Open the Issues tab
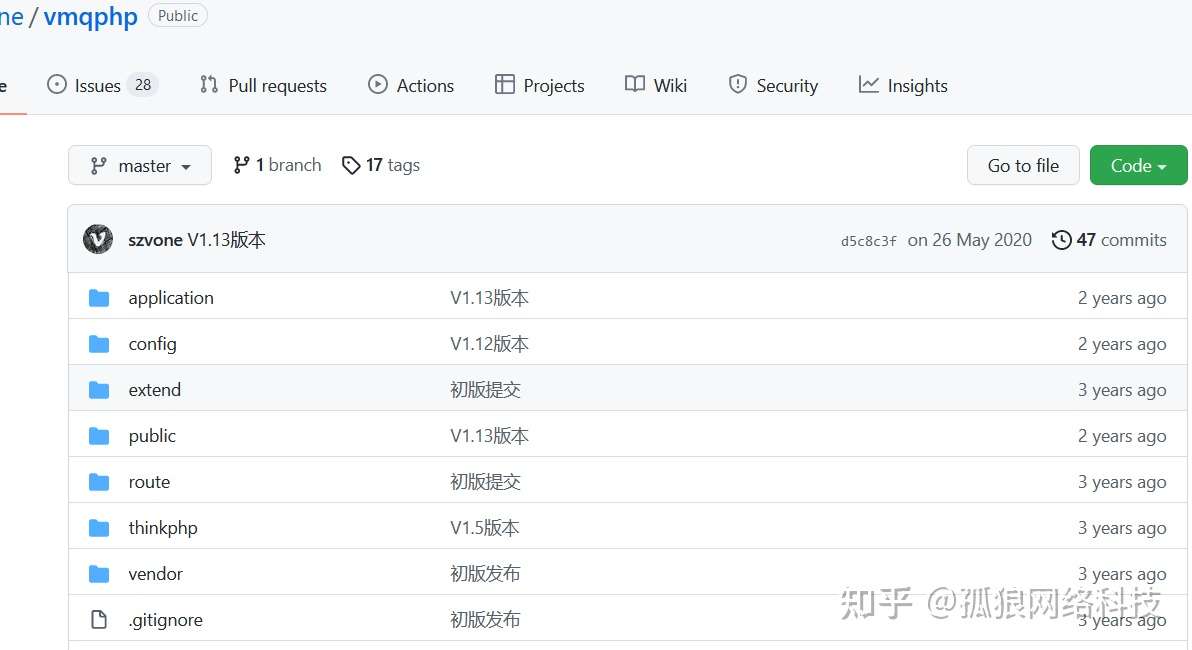 [x=102, y=85]
